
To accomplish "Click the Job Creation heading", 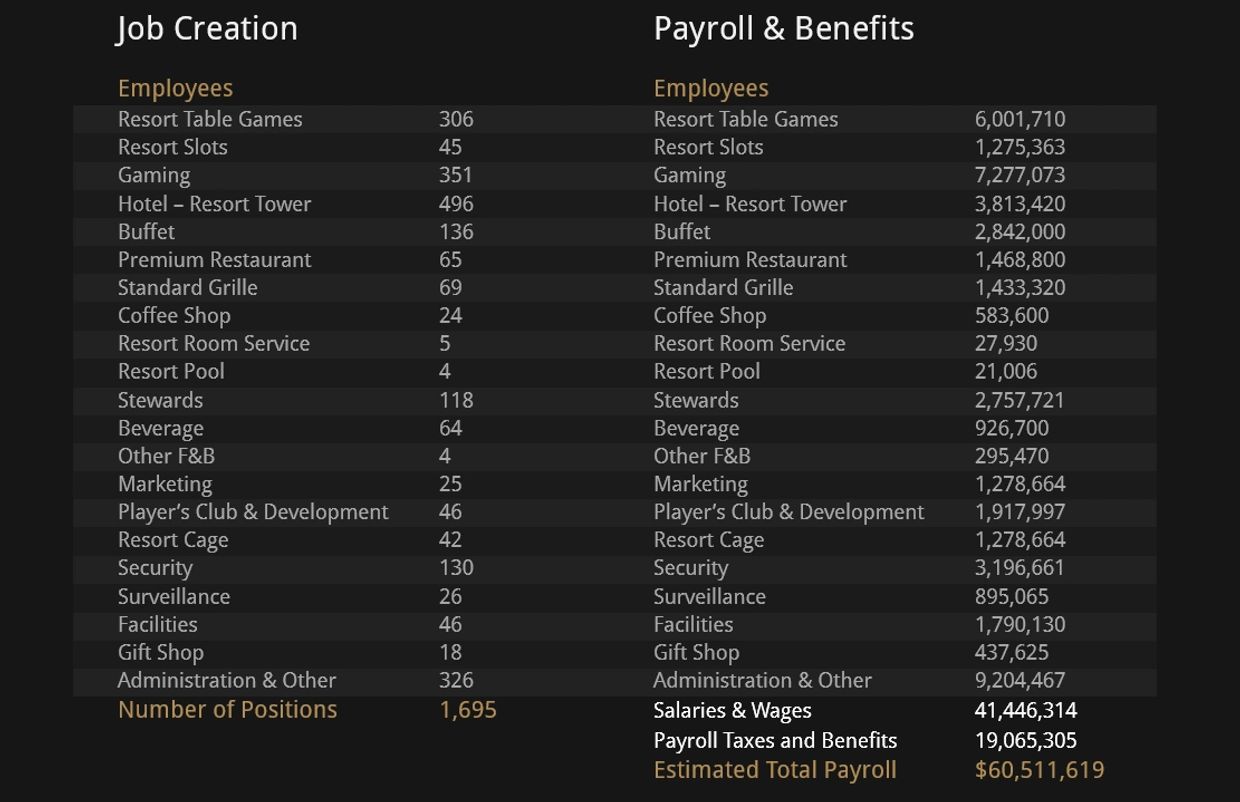I will click(207, 29).
